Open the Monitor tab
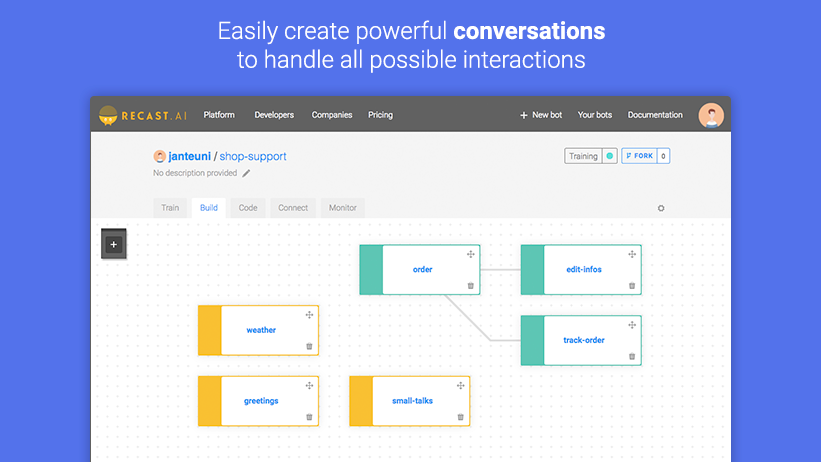The image size is (821, 462). 343,208
